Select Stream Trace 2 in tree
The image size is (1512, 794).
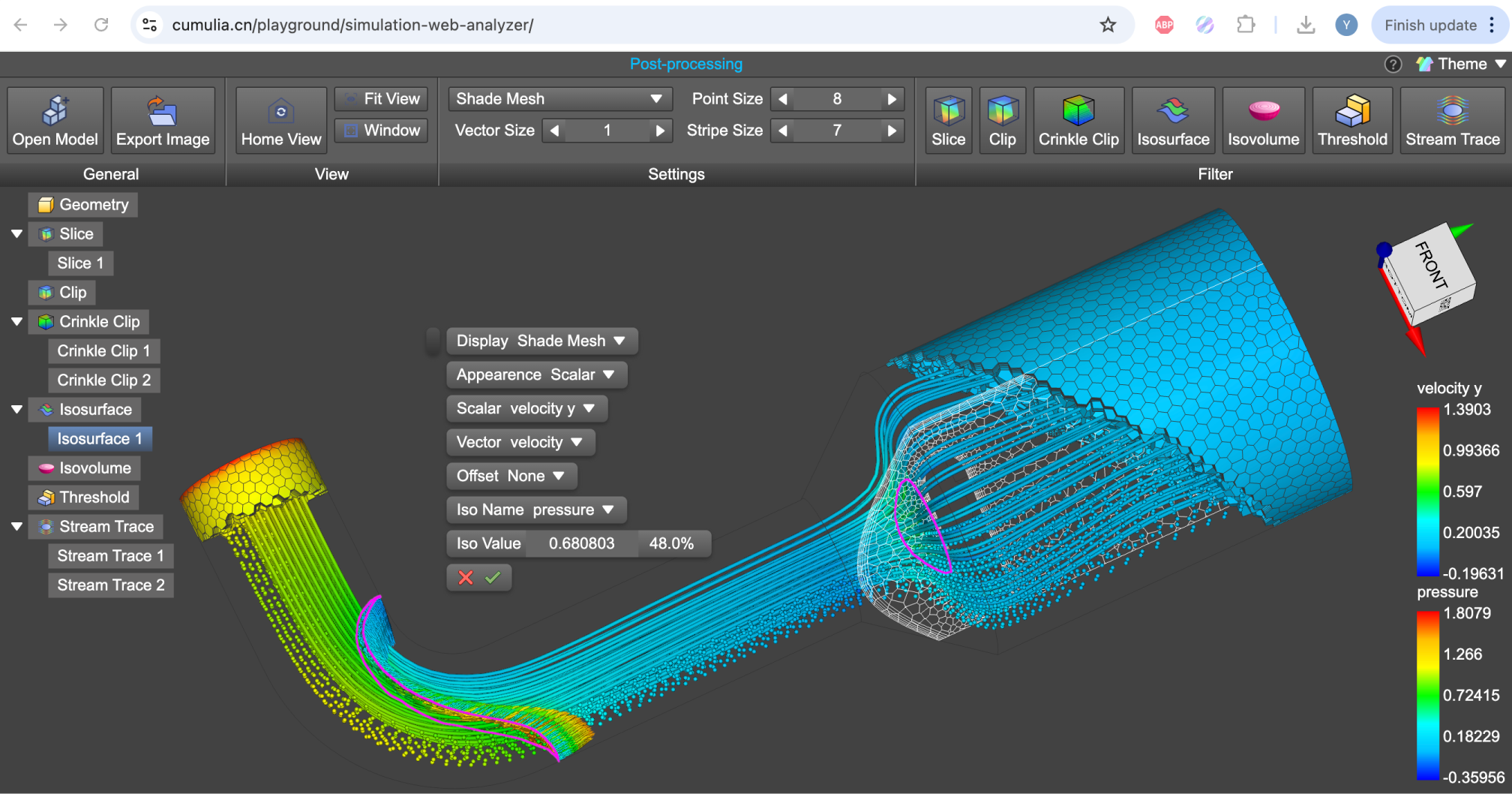coord(111,585)
